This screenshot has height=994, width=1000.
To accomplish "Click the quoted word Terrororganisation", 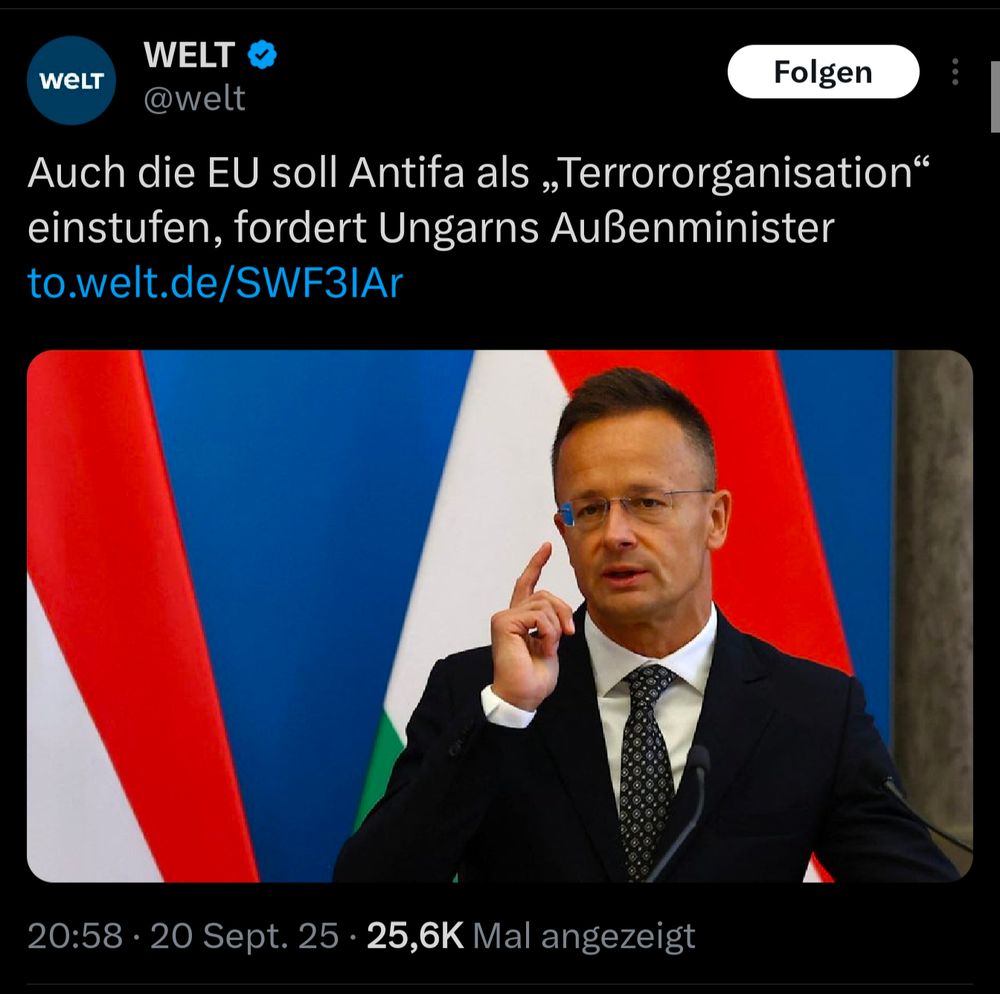I will (x=737, y=173).
